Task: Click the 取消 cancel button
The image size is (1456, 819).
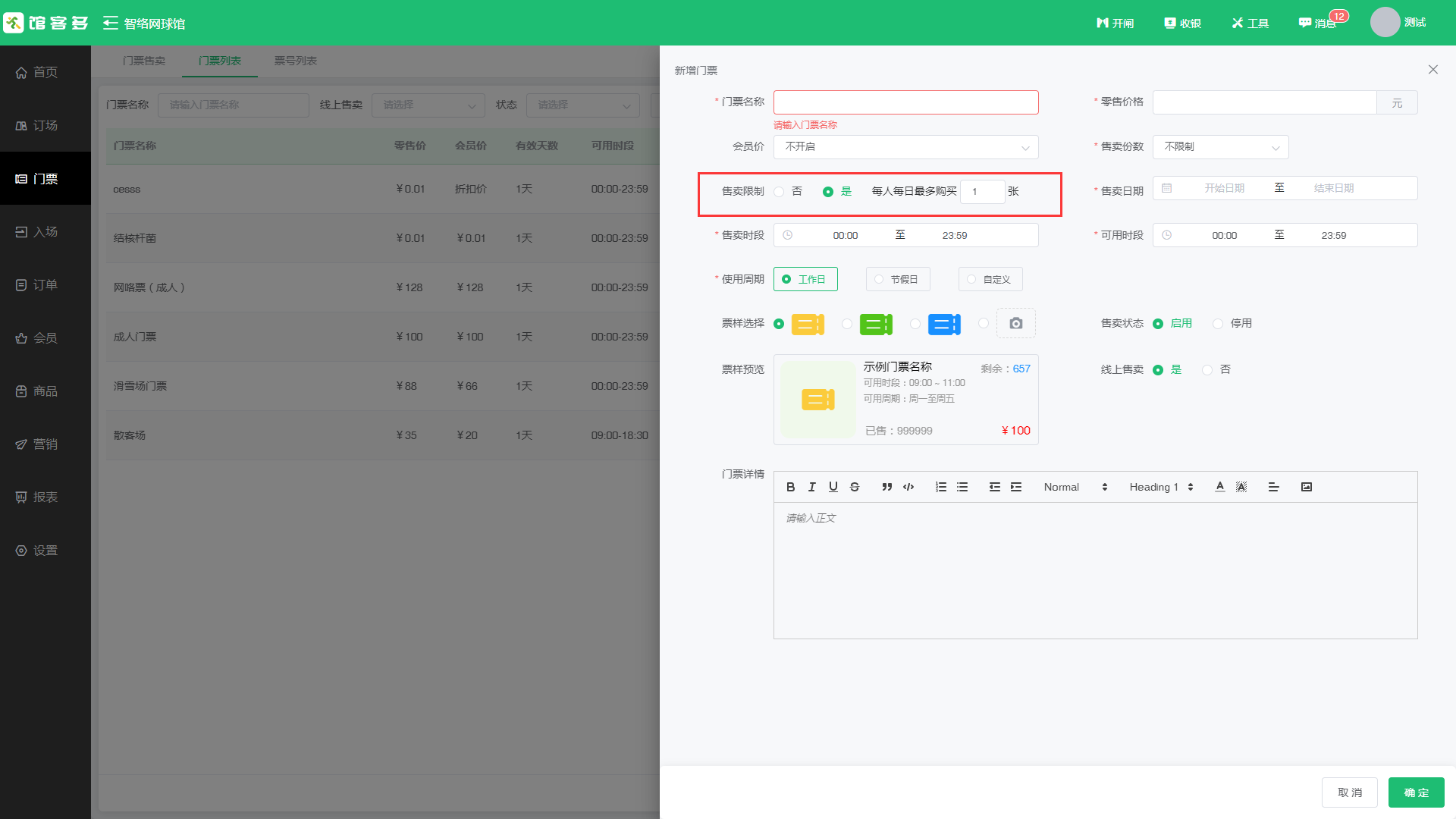Action: coord(1349,792)
